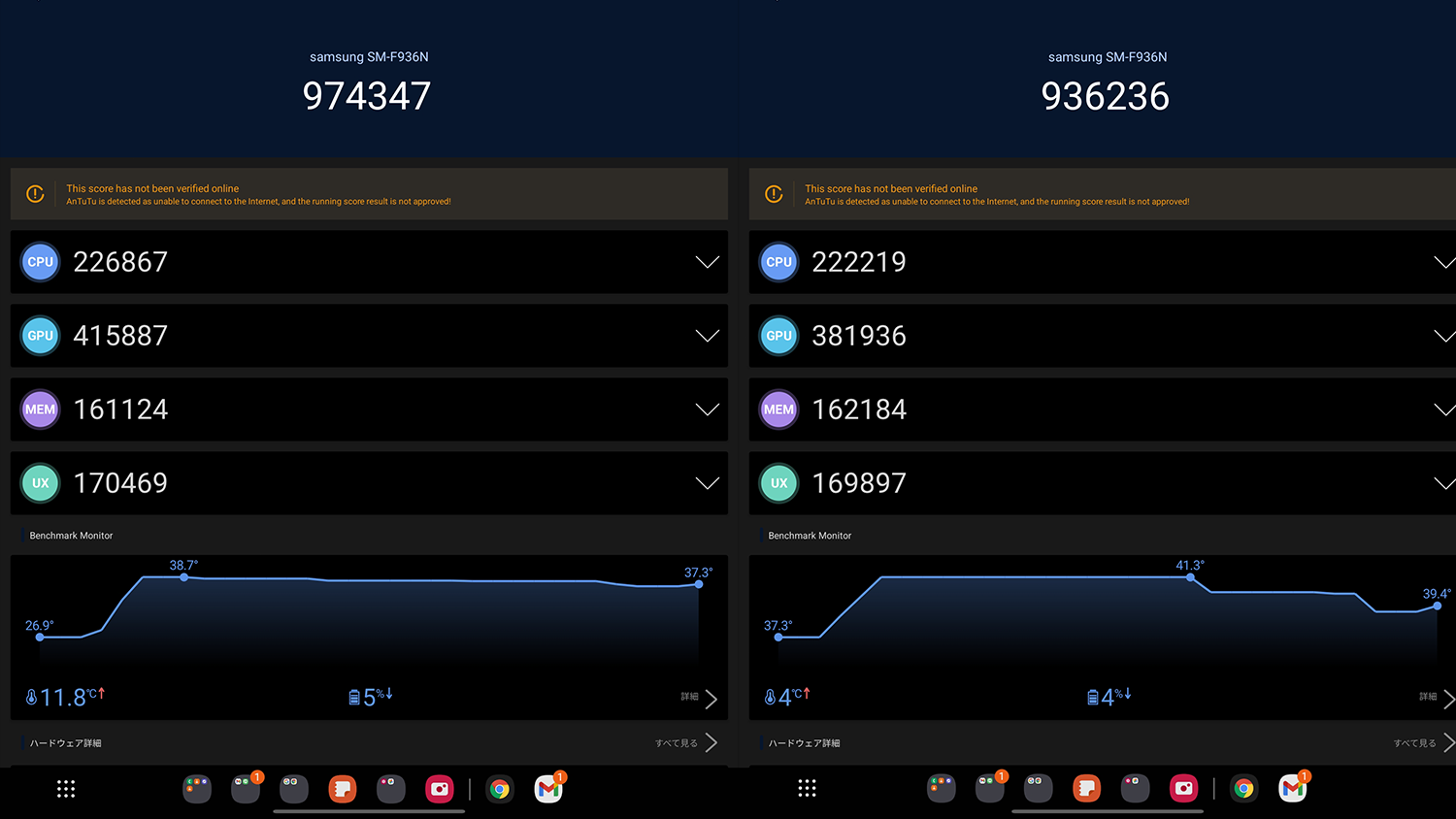Viewport: 1456px width, 819px height.
Task: Open Gmail in the right screen's taskbar
Action: click(x=1292, y=789)
